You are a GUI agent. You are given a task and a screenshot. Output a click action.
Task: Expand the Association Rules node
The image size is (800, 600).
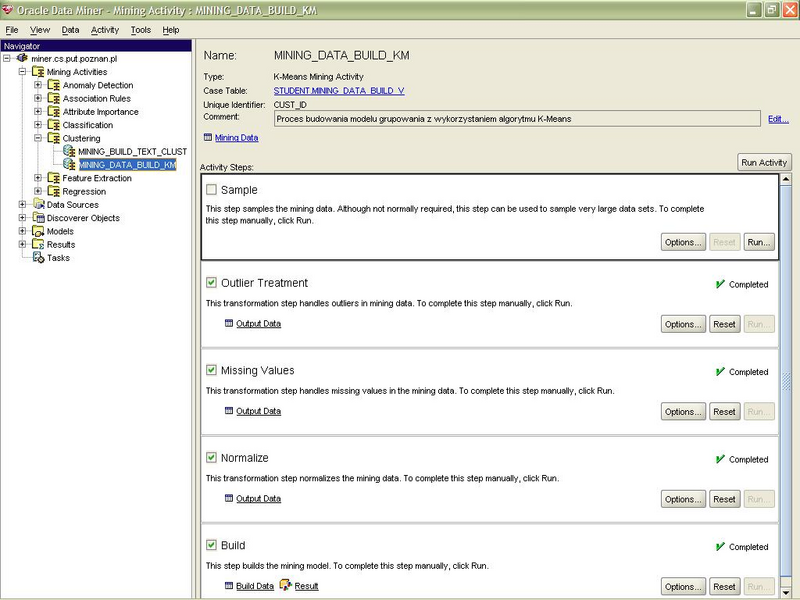[x=38, y=98]
